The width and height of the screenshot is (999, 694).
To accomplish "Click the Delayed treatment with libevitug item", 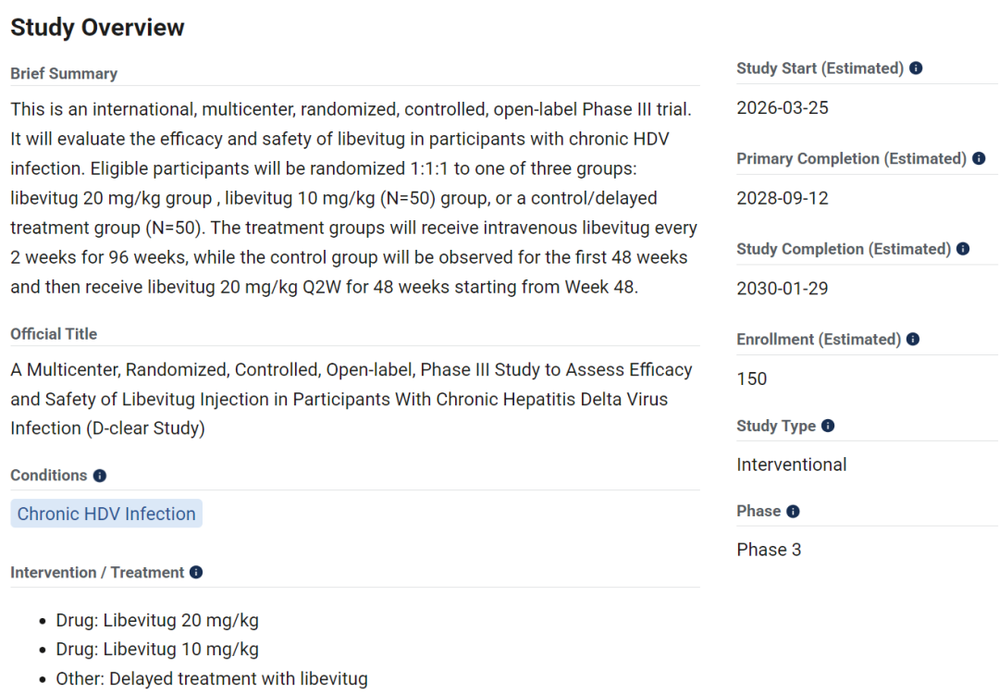I will 212,679.
